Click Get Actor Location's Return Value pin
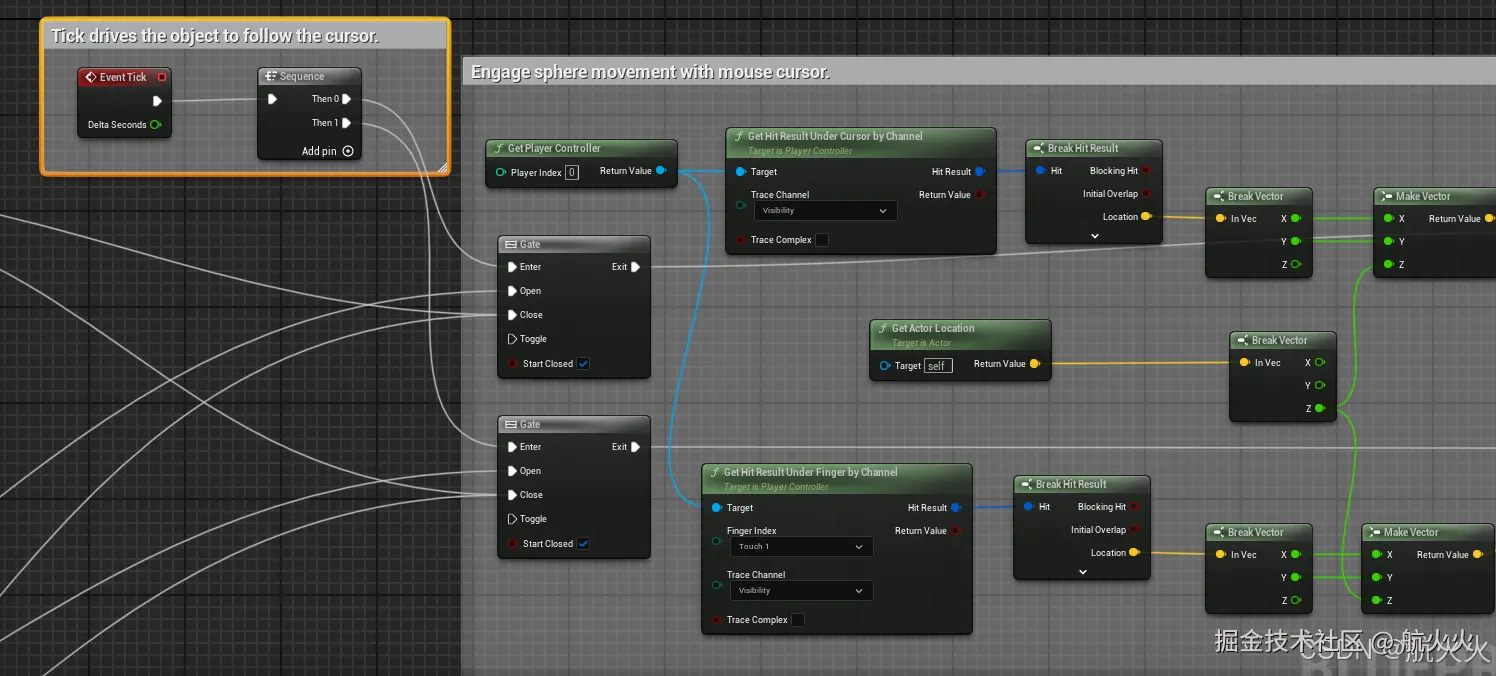The image size is (1496, 676). [1034, 364]
